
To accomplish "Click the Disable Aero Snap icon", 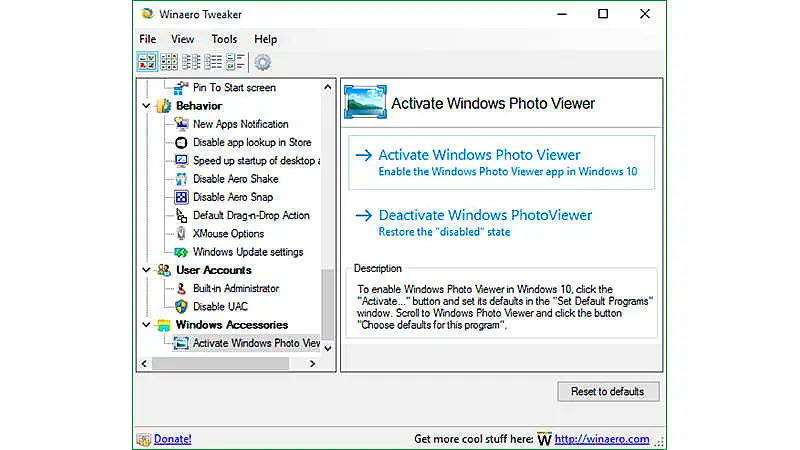I will coord(181,197).
